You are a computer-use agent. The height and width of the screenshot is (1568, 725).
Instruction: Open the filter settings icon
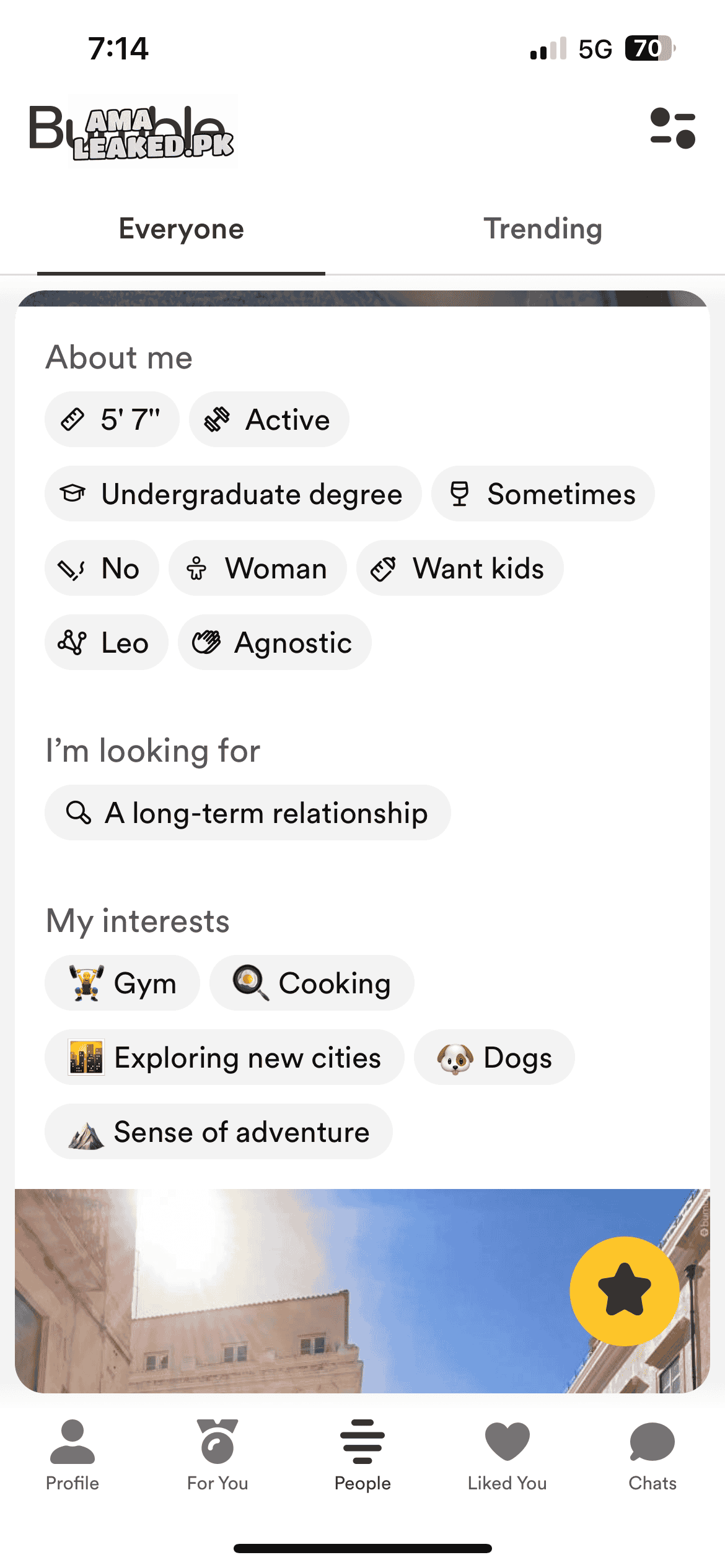pyautogui.click(x=672, y=128)
